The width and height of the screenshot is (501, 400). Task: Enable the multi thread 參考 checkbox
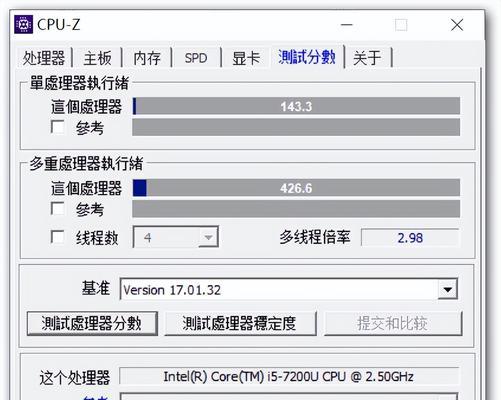[x=57, y=209]
